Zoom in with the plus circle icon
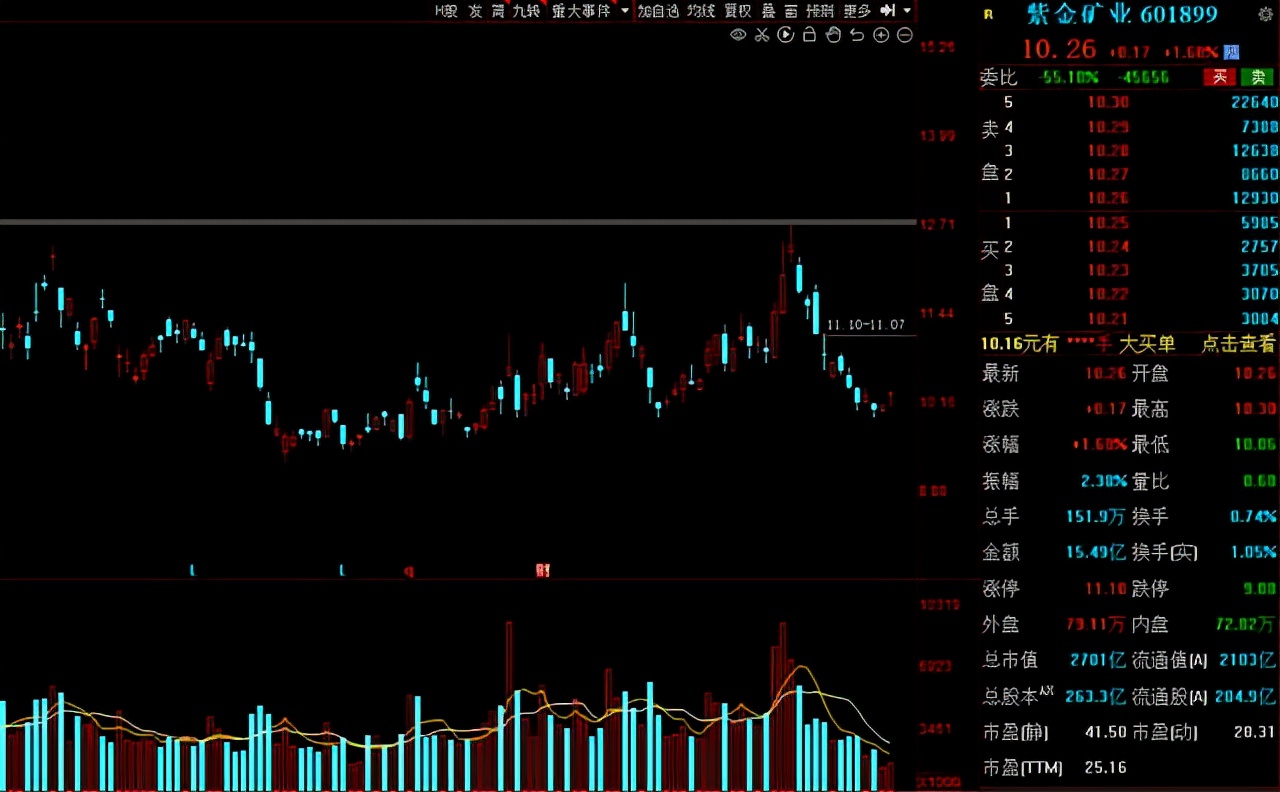This screenshot has width=1280, height=792. (x=881, y=35)
